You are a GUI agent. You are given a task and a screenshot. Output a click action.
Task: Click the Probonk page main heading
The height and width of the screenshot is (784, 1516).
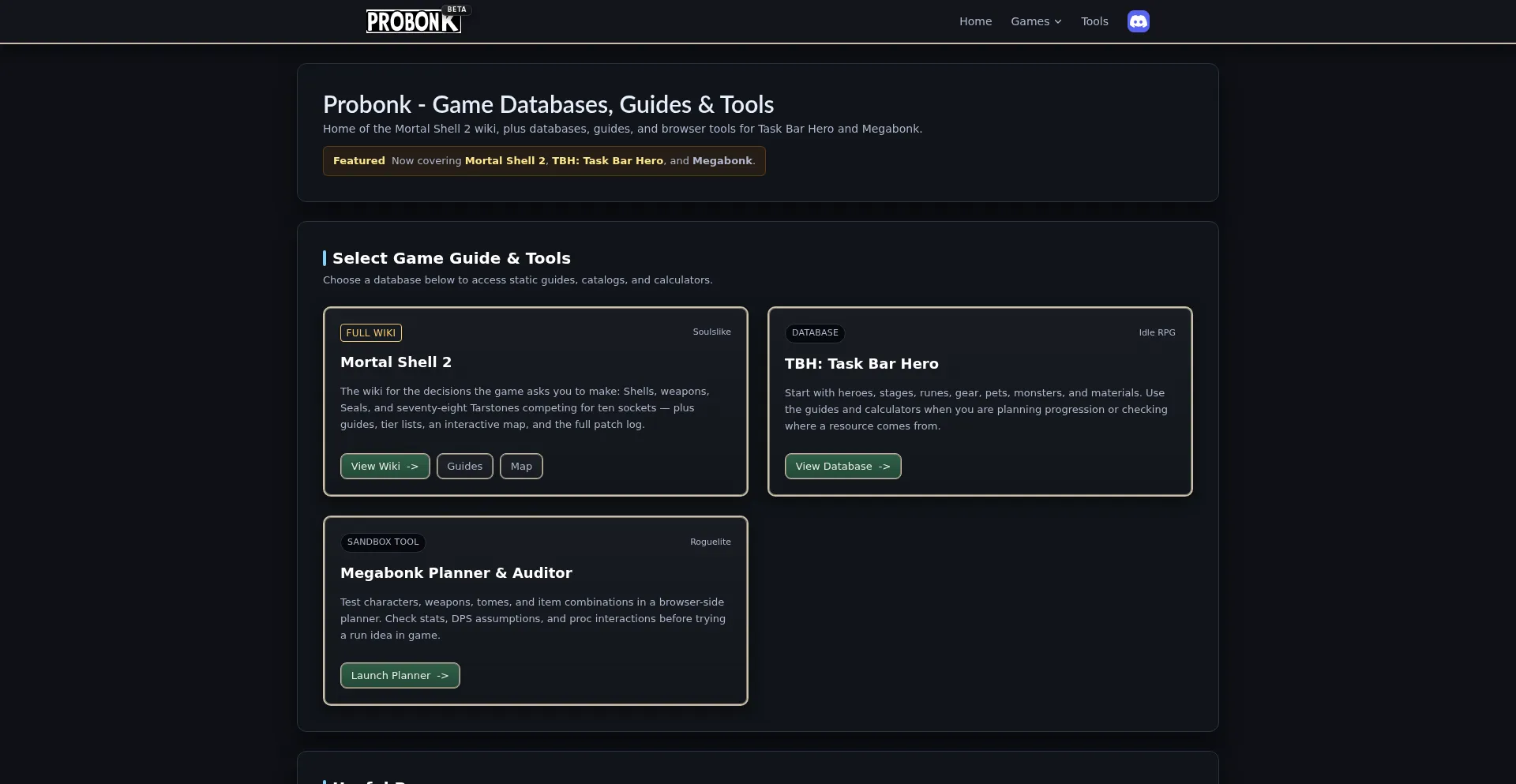548,104
